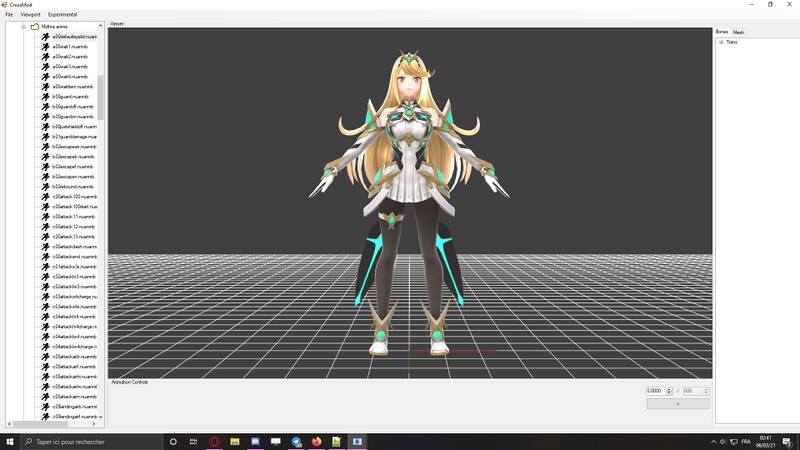Open the File menu

[9, 15]
